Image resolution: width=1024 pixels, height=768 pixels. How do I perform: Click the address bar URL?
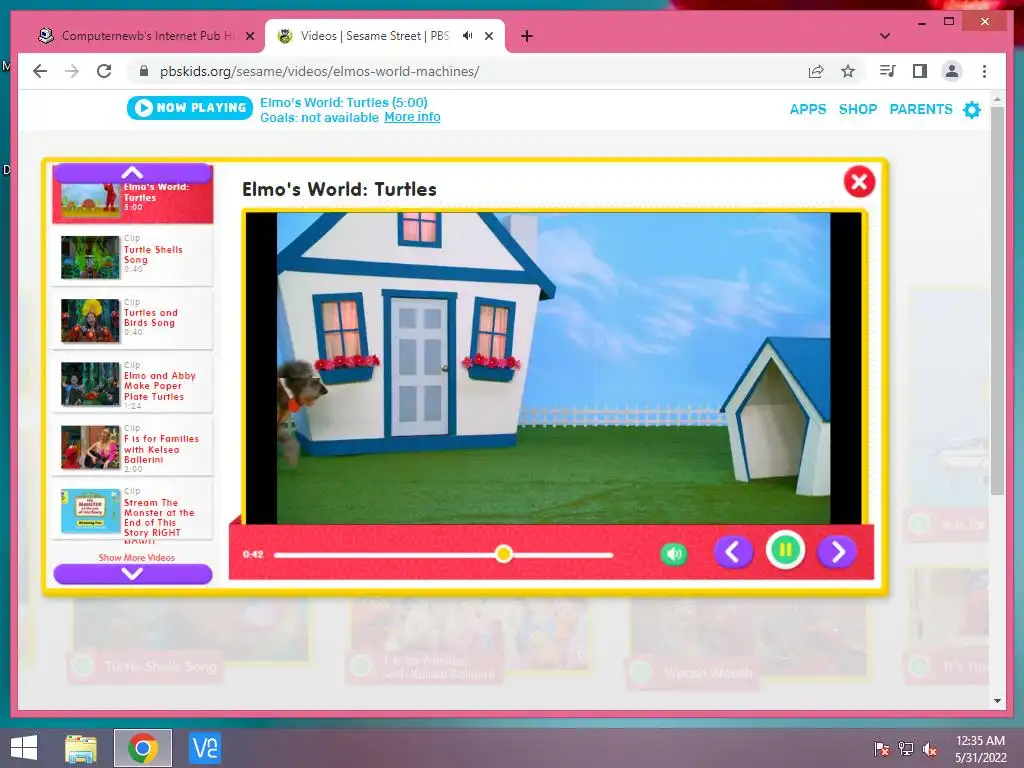tap(319, 71)
